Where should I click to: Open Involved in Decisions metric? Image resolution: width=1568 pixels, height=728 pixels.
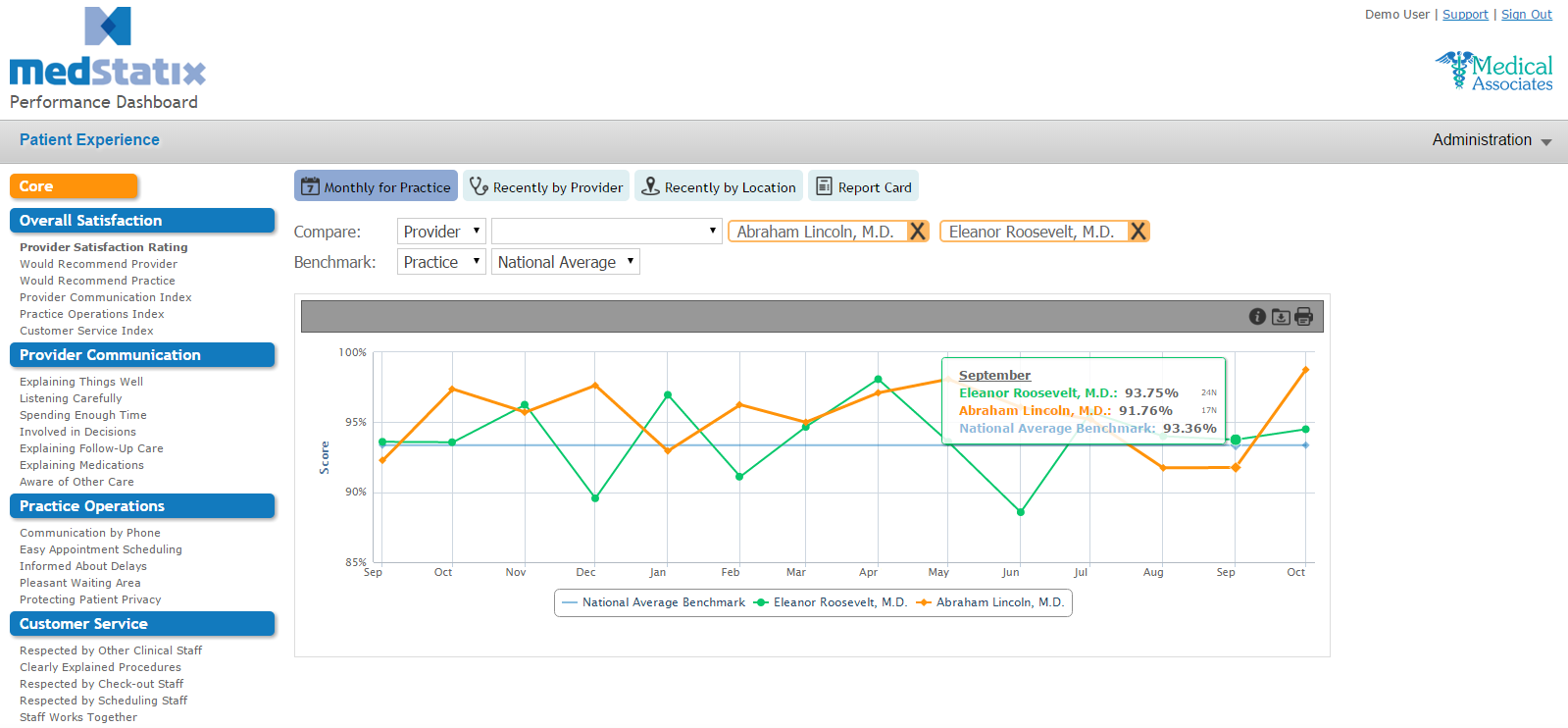78,432
